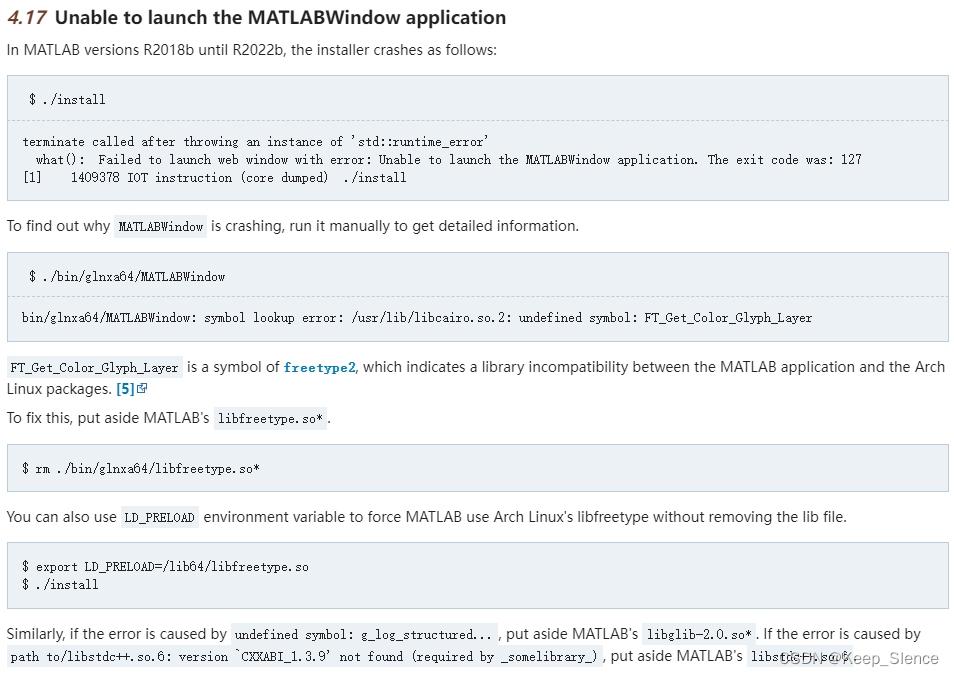The width and height of the screenshot is (954, 676).
Task: Click inline code mentioning CXXABI_1.3.9 not found
Action: point(305,657)
